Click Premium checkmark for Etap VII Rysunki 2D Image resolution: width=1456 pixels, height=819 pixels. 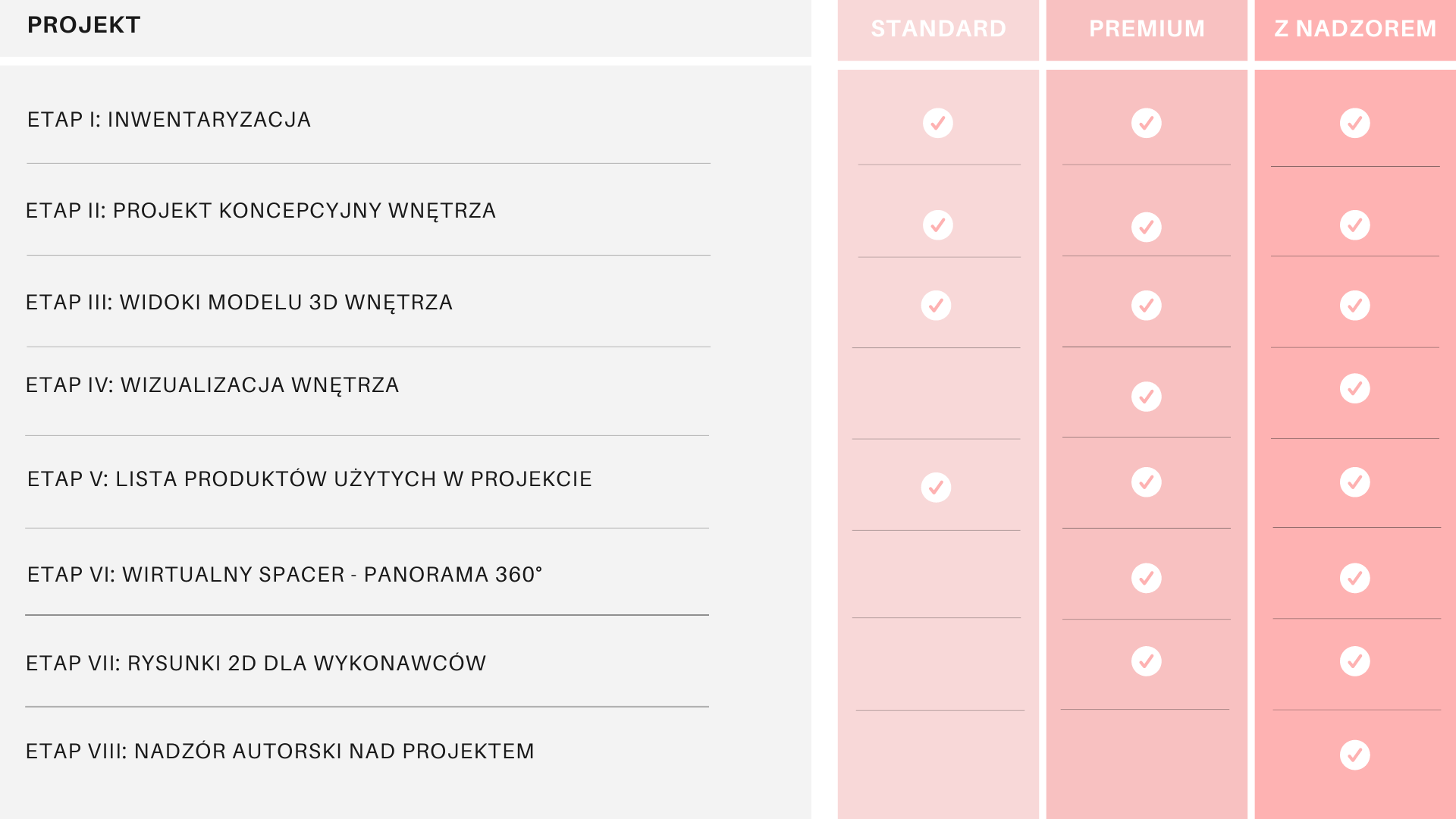(1147, 661)
